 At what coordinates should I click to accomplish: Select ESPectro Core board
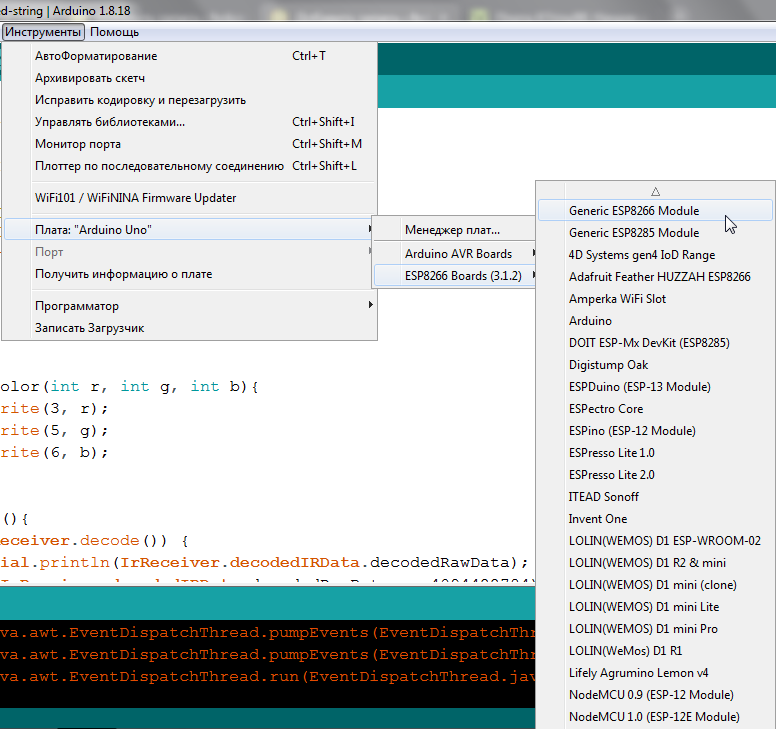[655, 409]
